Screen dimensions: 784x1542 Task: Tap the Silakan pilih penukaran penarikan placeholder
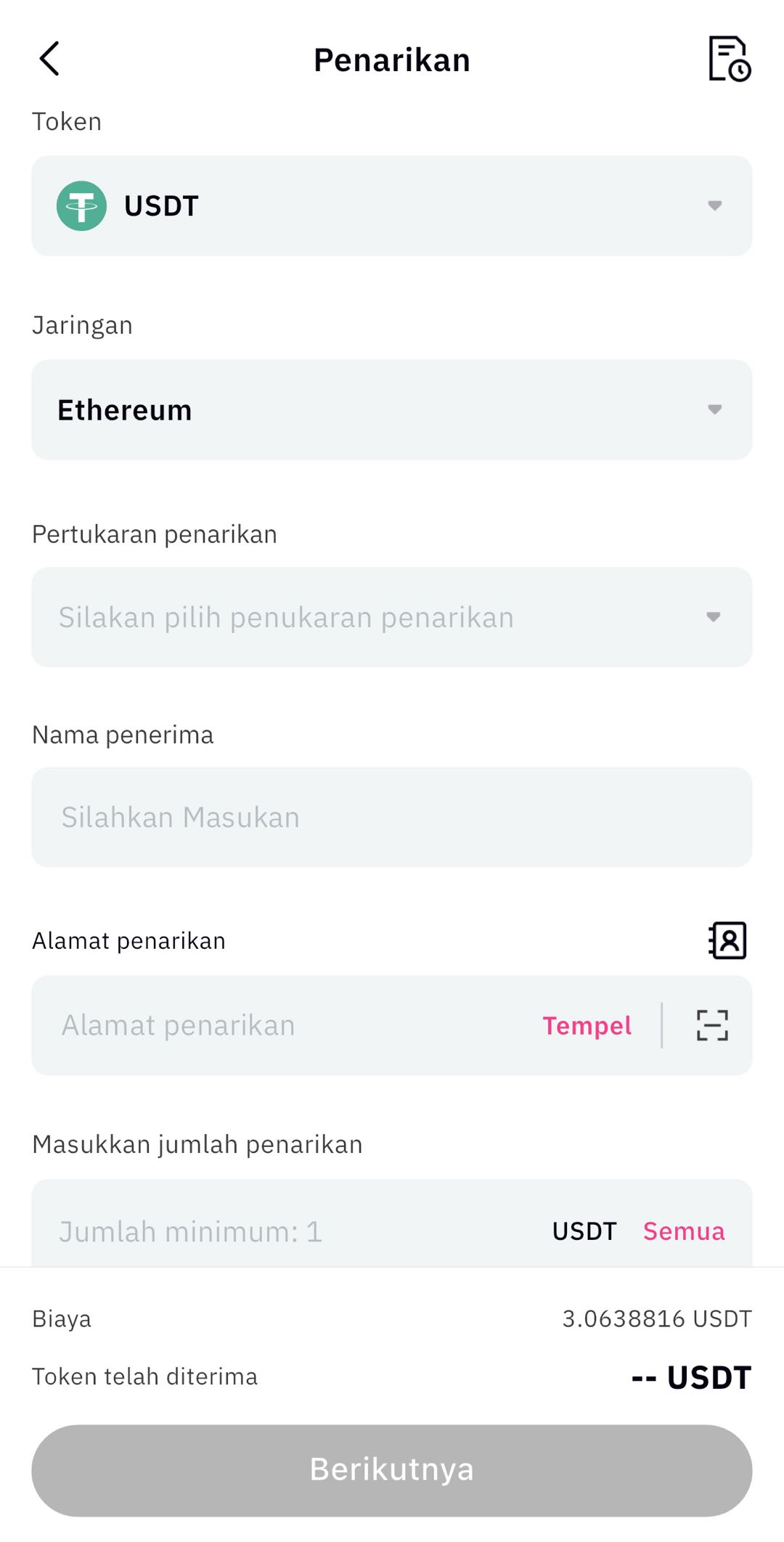coord(287,618)
